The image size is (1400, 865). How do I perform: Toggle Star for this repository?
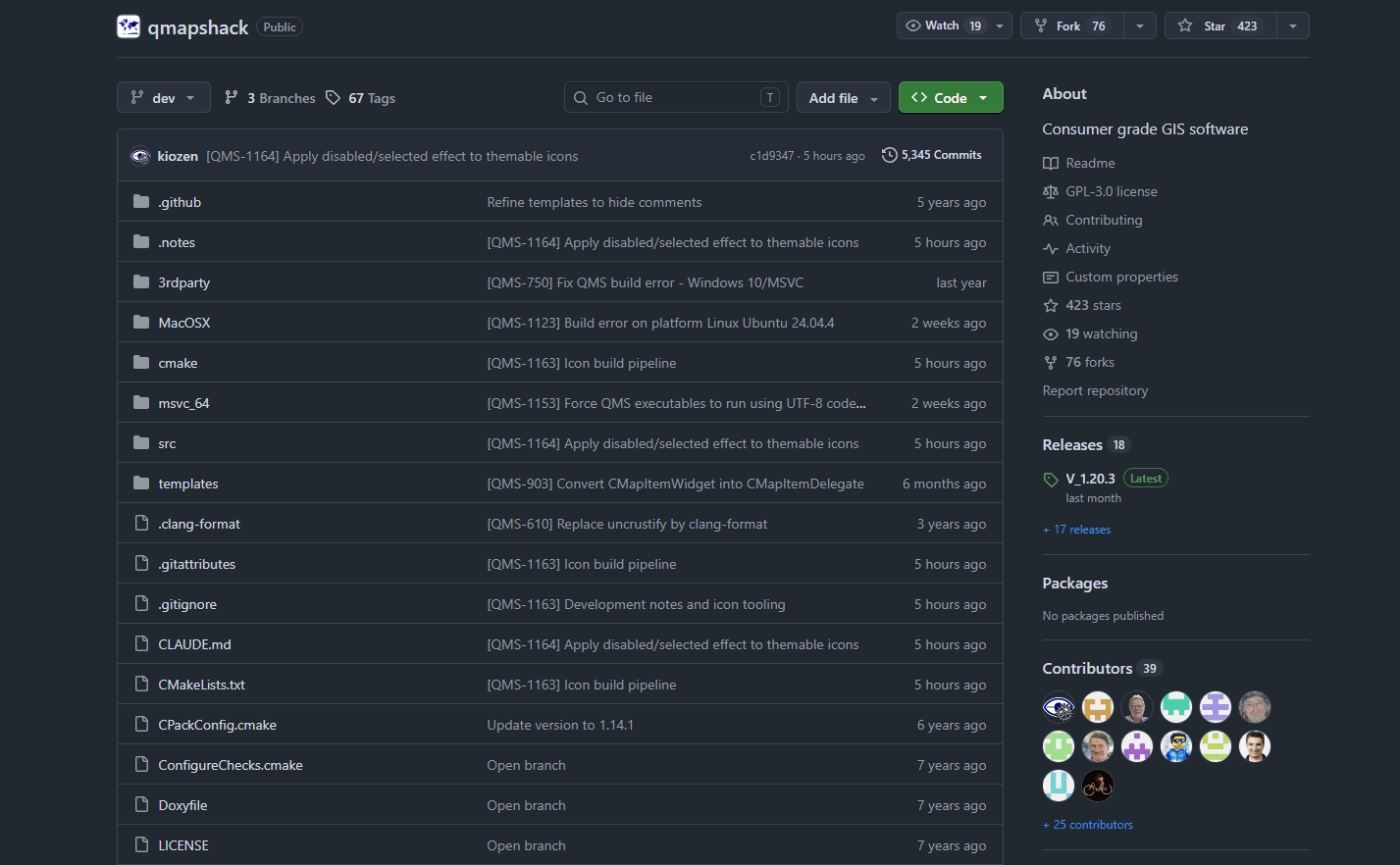click(1220, 25)
